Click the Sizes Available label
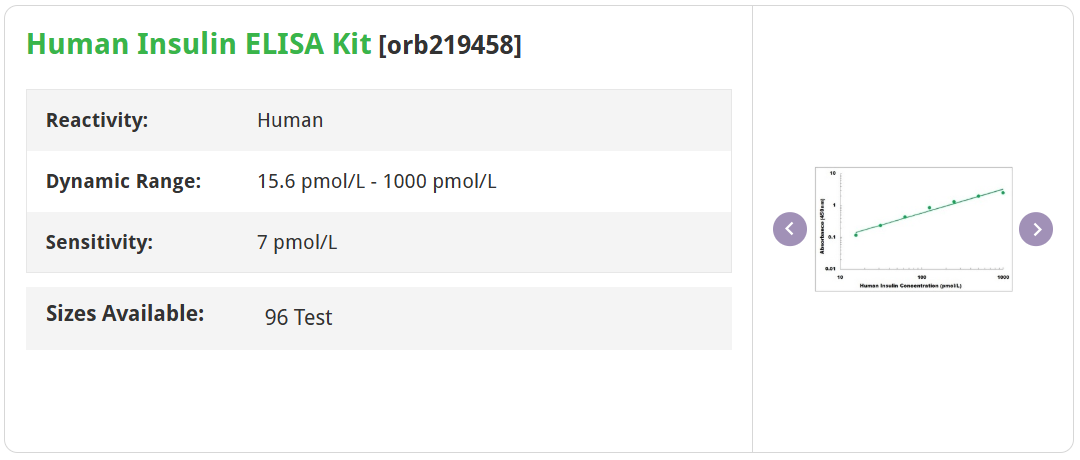 point(125,313)
